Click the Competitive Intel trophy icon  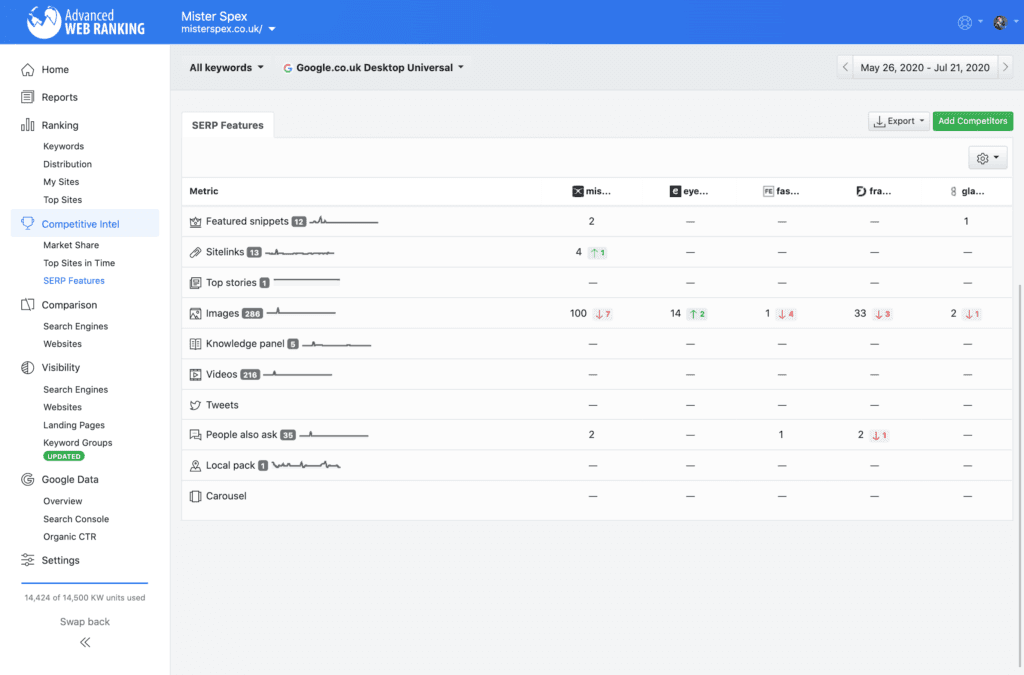[x=27, y=223]
